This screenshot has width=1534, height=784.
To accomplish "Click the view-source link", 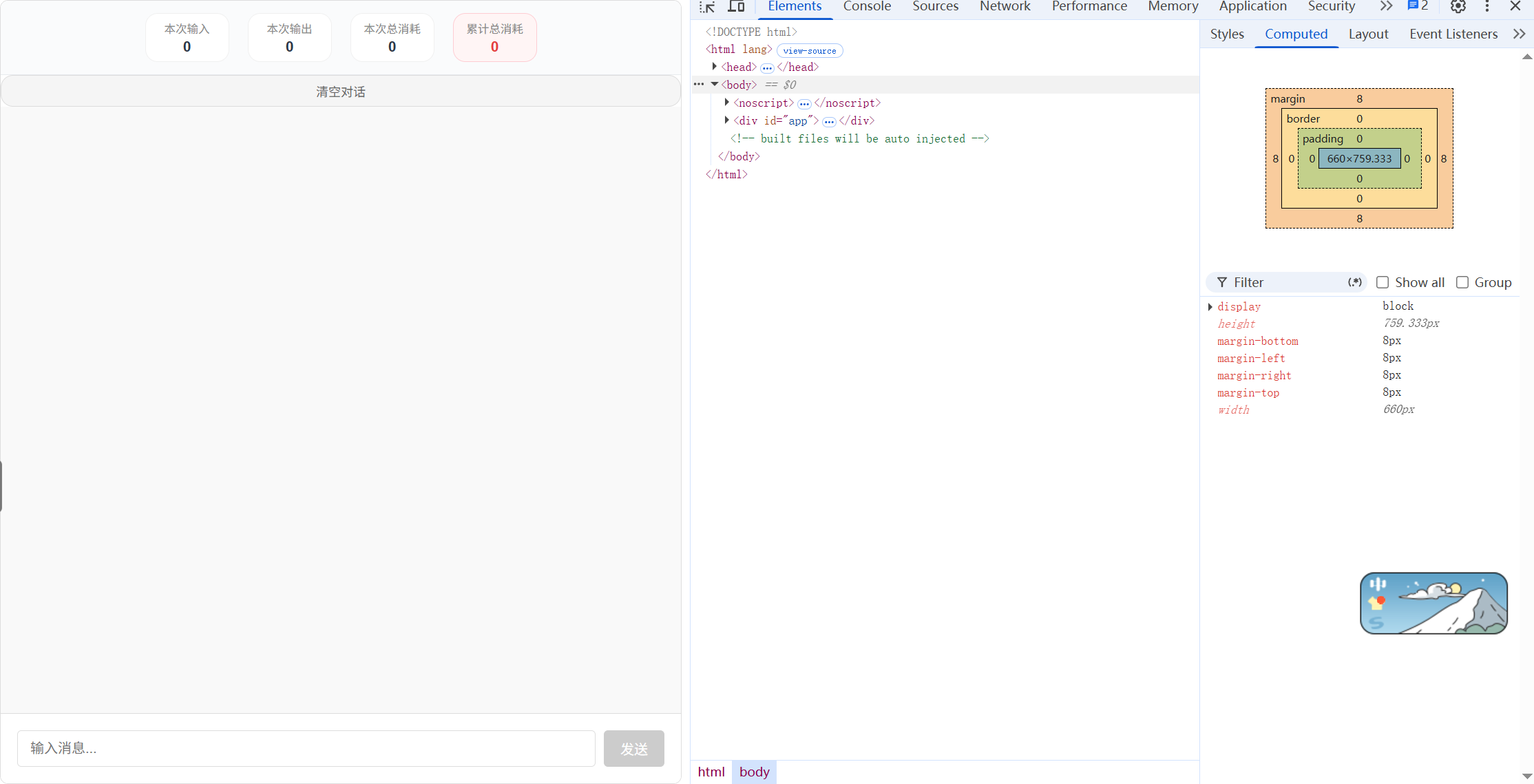I will pyautogui.click(x=810, y=50).
